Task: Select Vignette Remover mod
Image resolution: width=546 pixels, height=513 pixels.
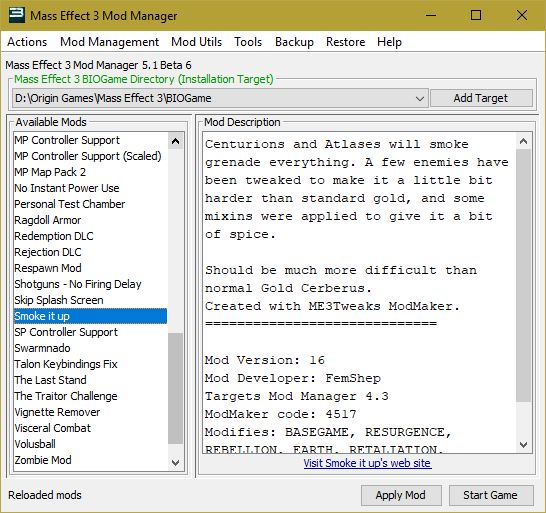Action: (90, 412)
